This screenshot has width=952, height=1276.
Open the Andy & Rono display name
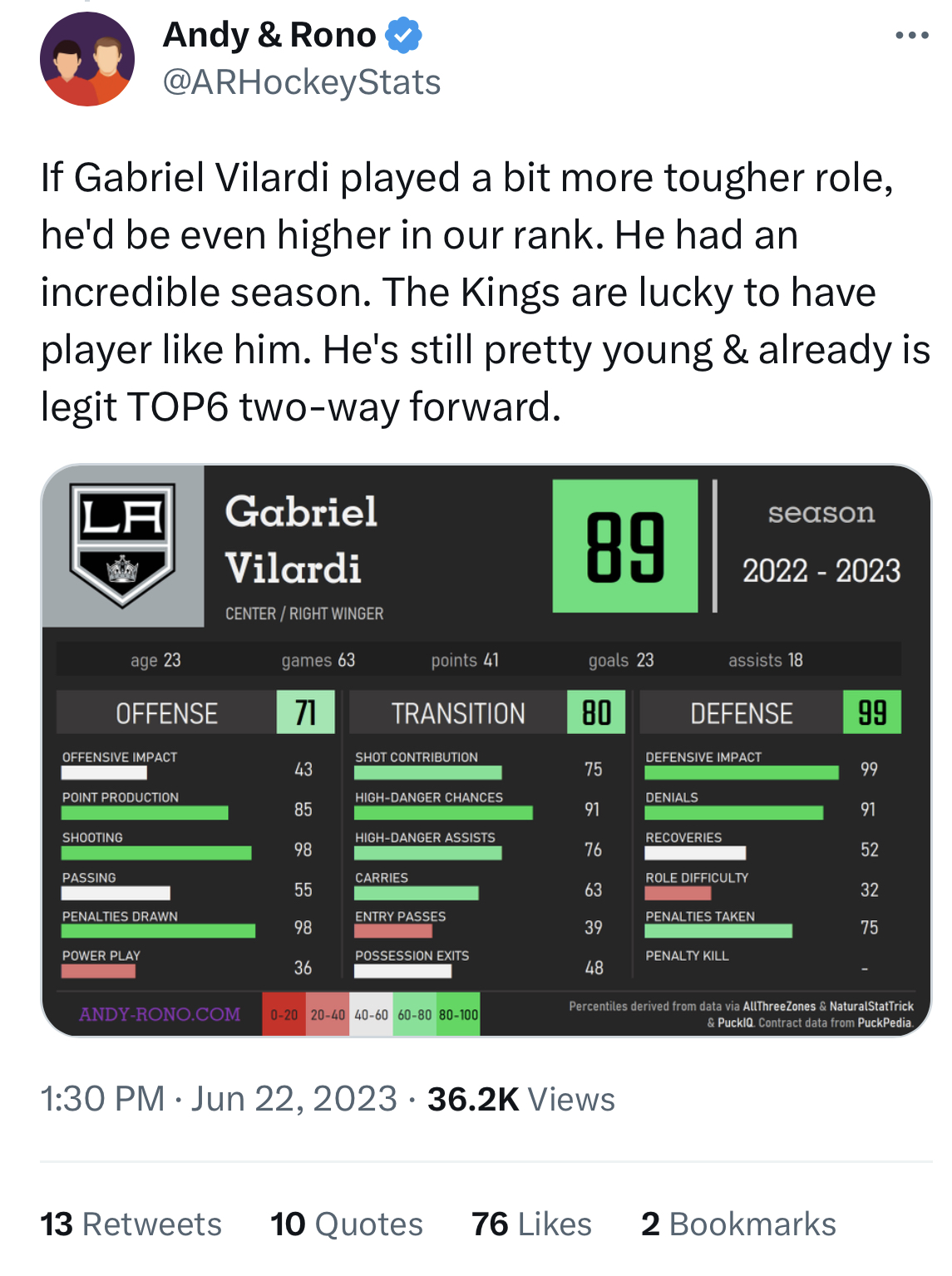(269, 35)
